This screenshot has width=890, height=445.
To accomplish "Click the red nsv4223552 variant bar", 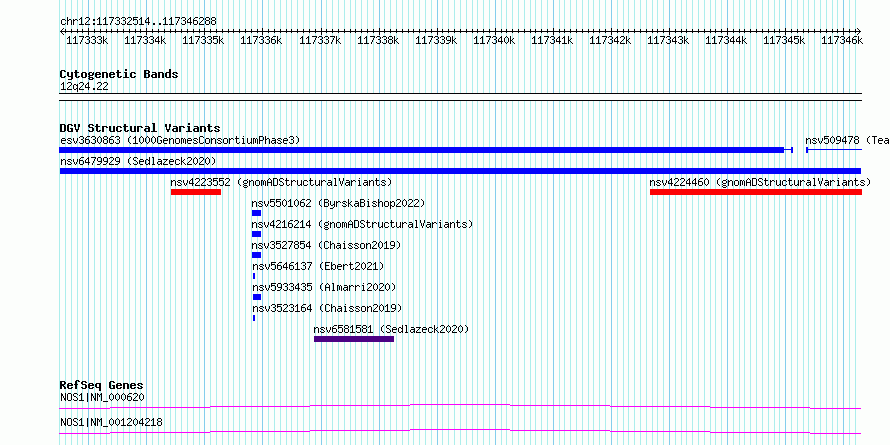I will coord(196,192).
